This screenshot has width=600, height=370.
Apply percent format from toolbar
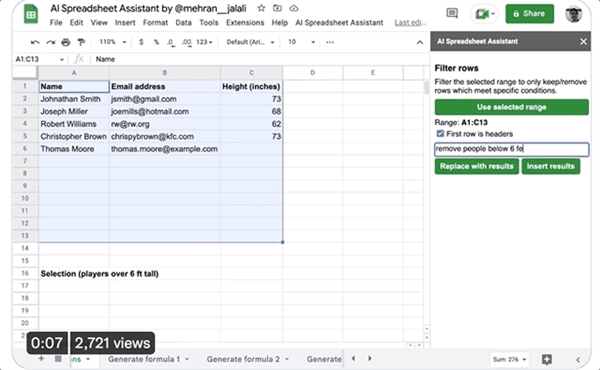click(x=156, y=42)
